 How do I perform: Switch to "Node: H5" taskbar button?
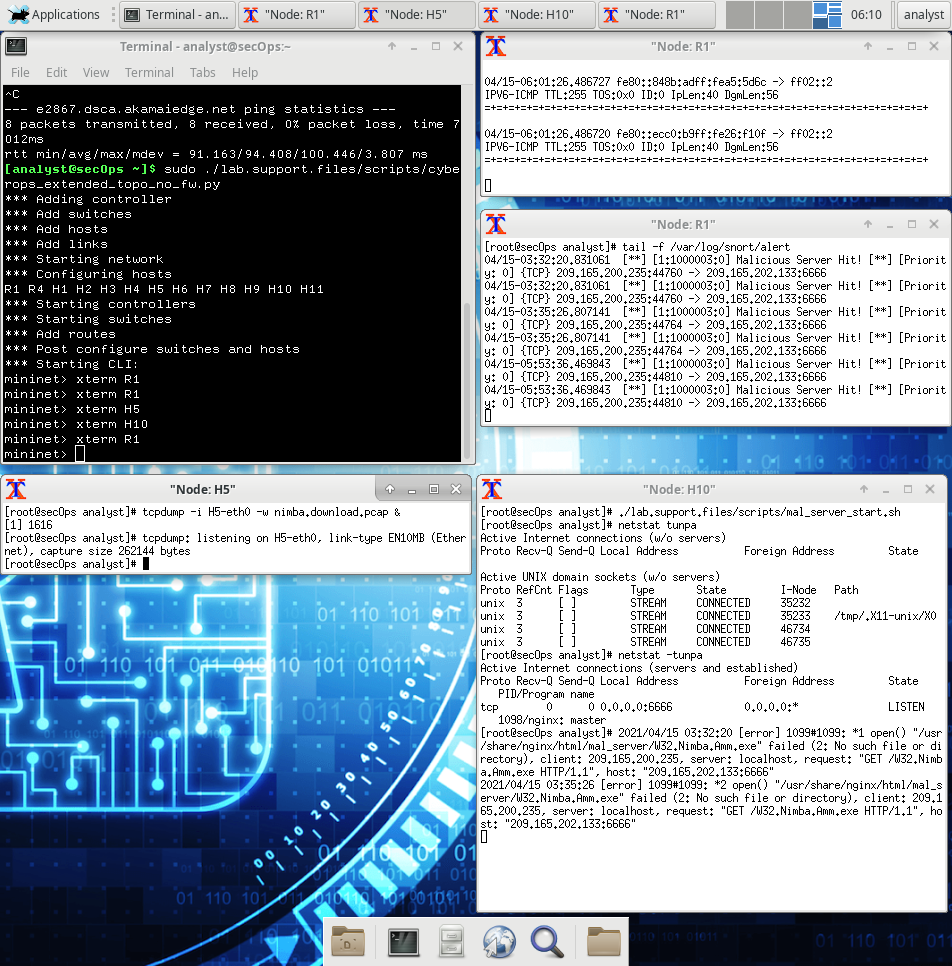(x=417, y=14)
